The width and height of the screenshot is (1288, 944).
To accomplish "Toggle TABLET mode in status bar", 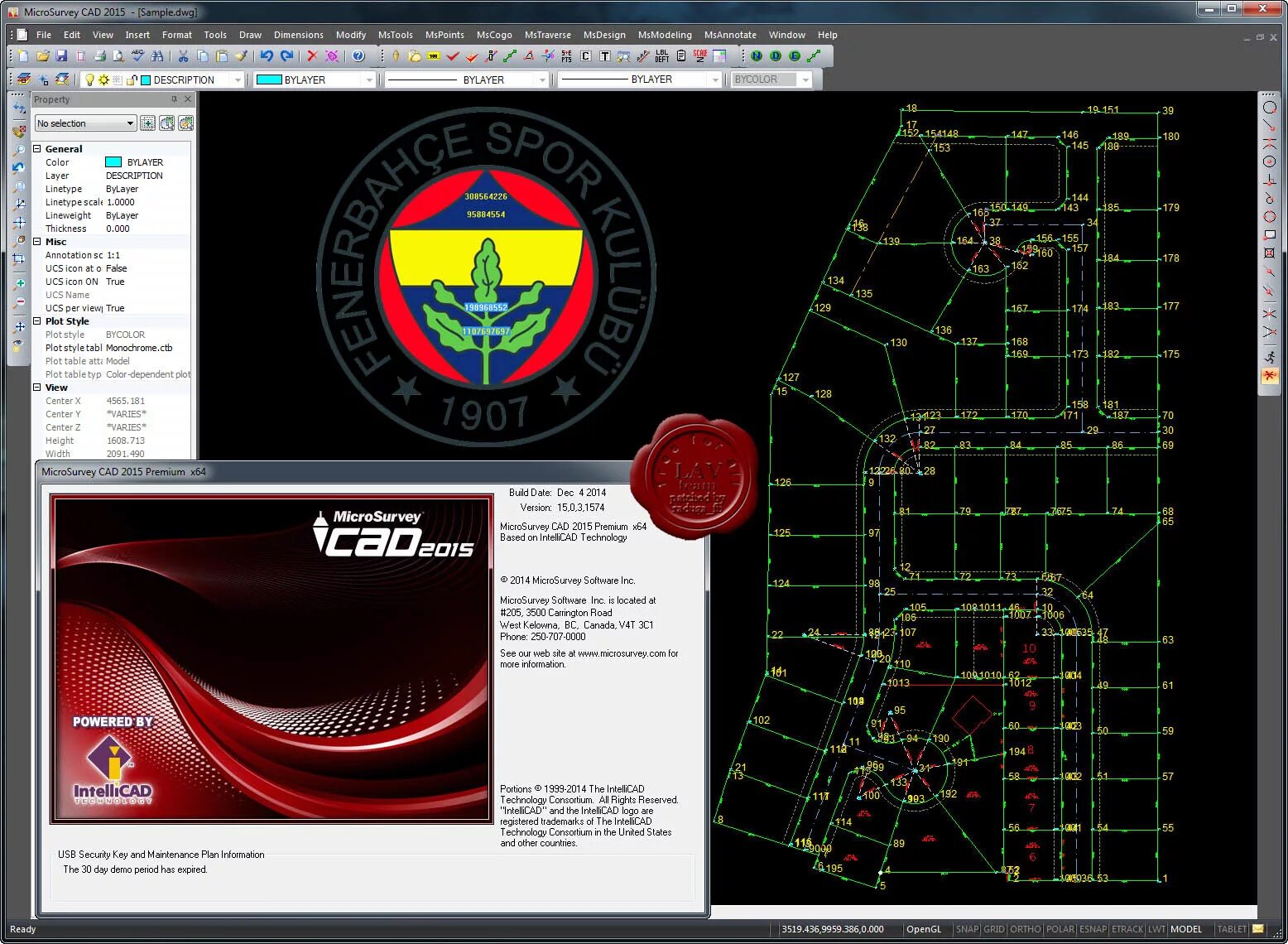I will [1232, 929].
